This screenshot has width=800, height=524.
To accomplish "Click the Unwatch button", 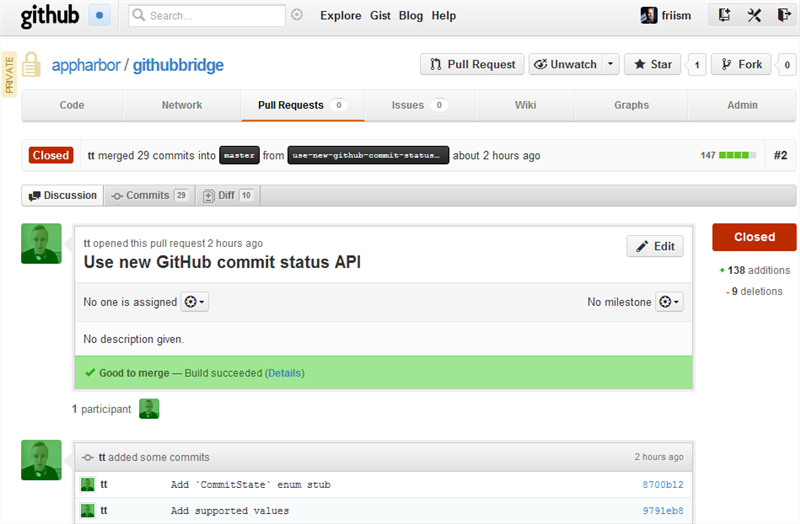I will [565, 64].
